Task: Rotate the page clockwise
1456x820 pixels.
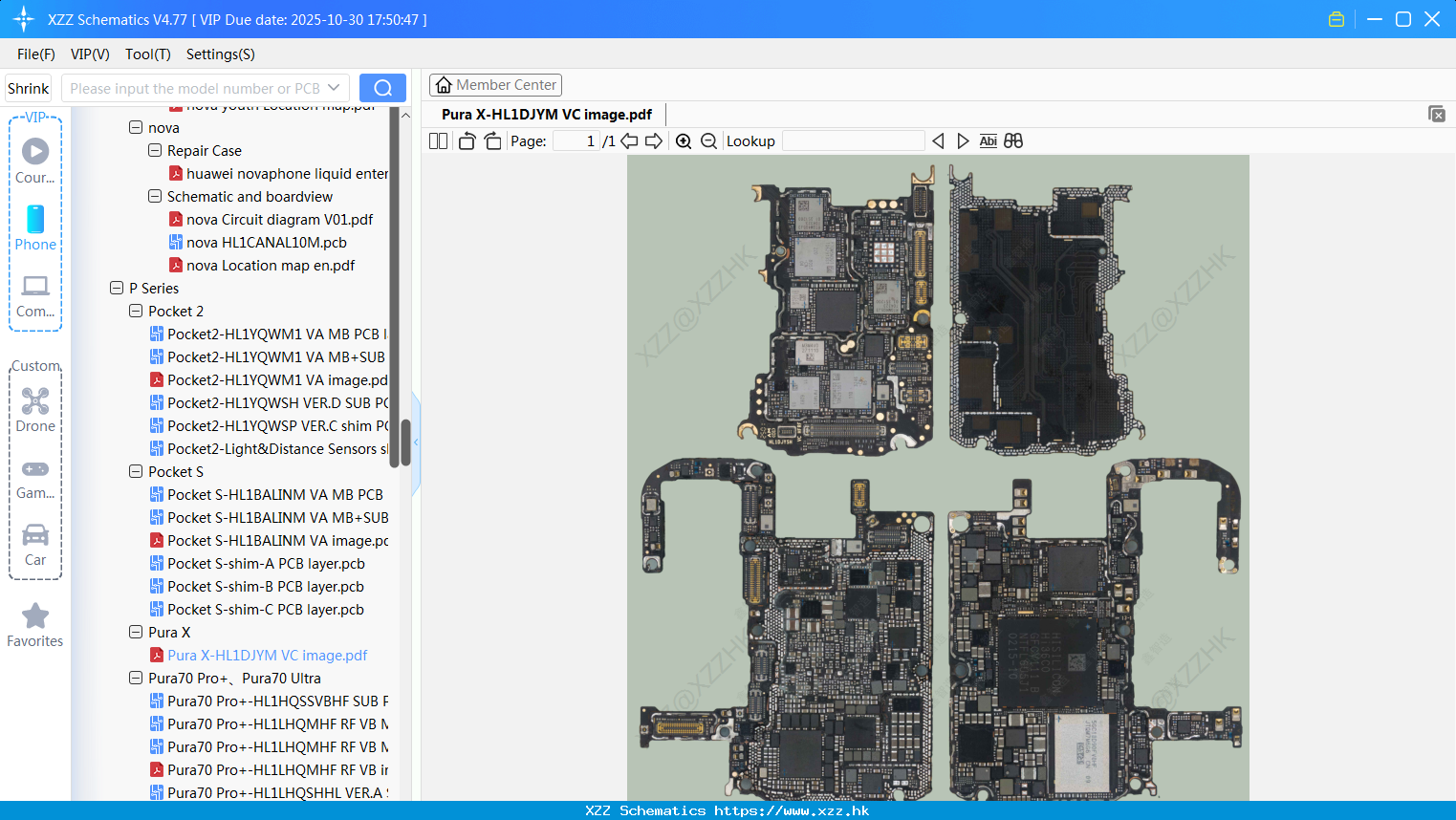Action: 492,140
